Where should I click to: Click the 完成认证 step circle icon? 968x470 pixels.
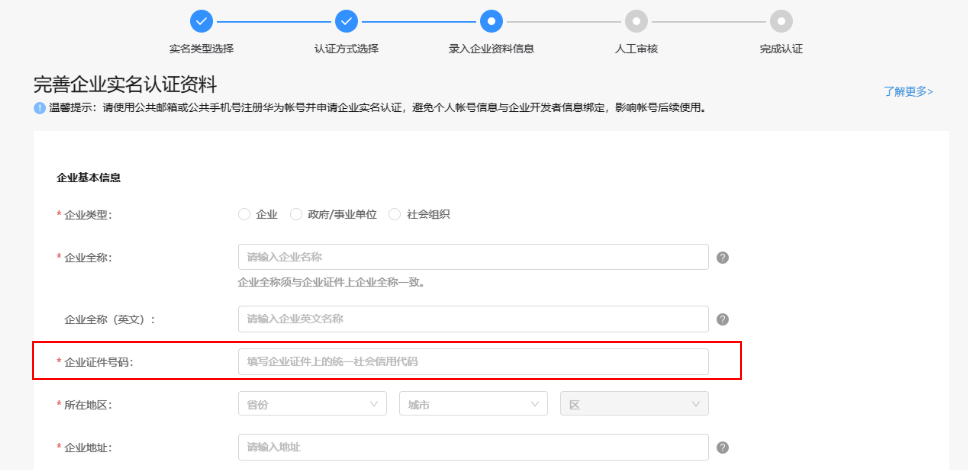[781, 21]
